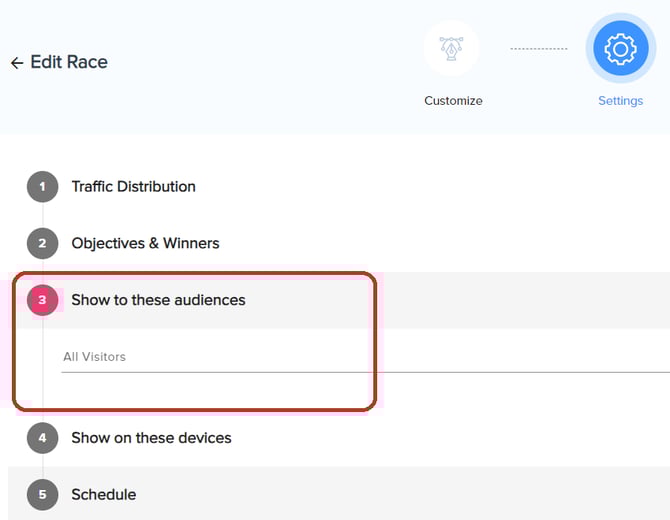Click the step 1 number circle

click(x=42, y=187)
